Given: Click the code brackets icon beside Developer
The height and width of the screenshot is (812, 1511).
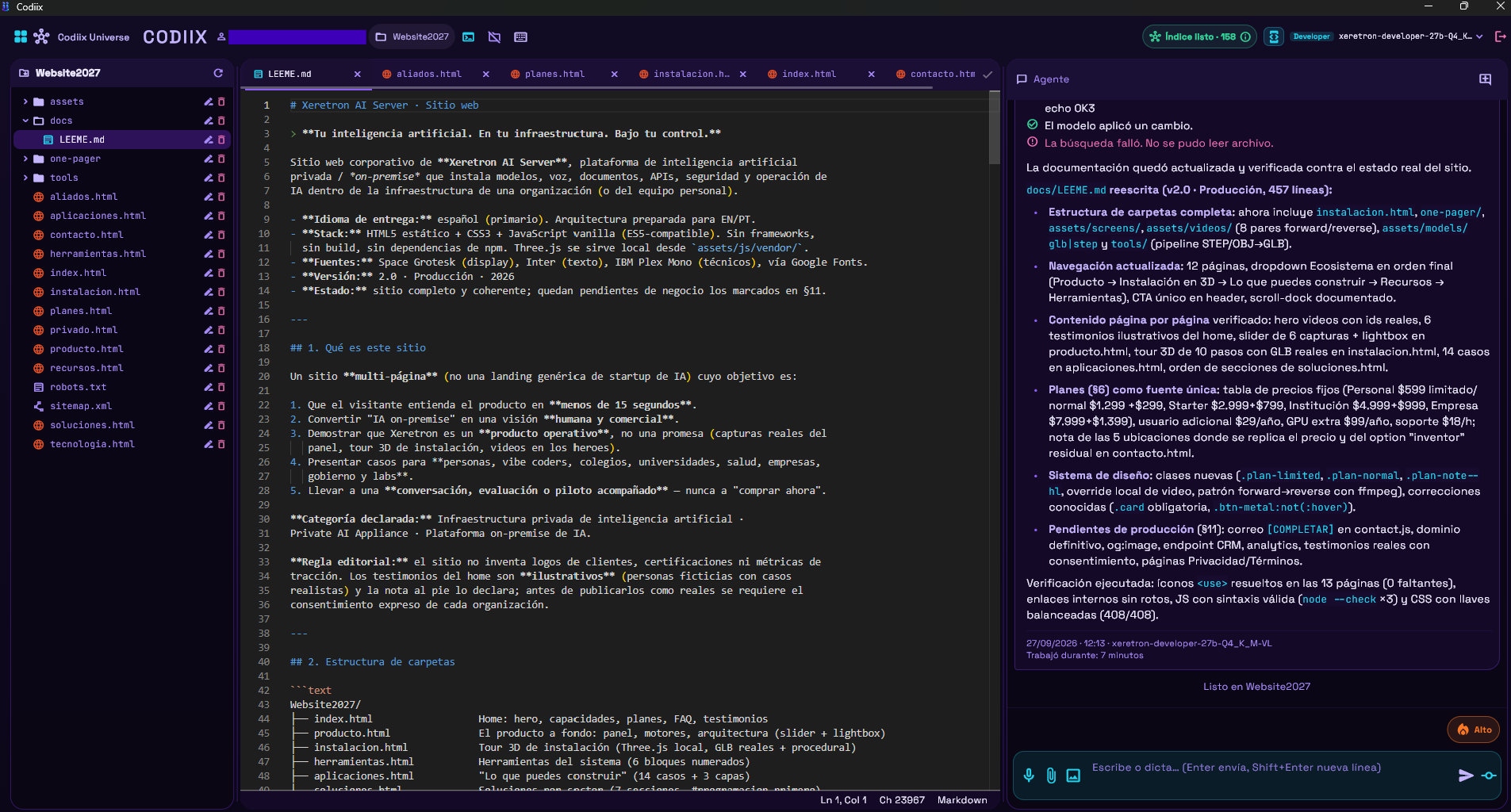Looking at the screenshot, I should click(x=1274, y=36).
